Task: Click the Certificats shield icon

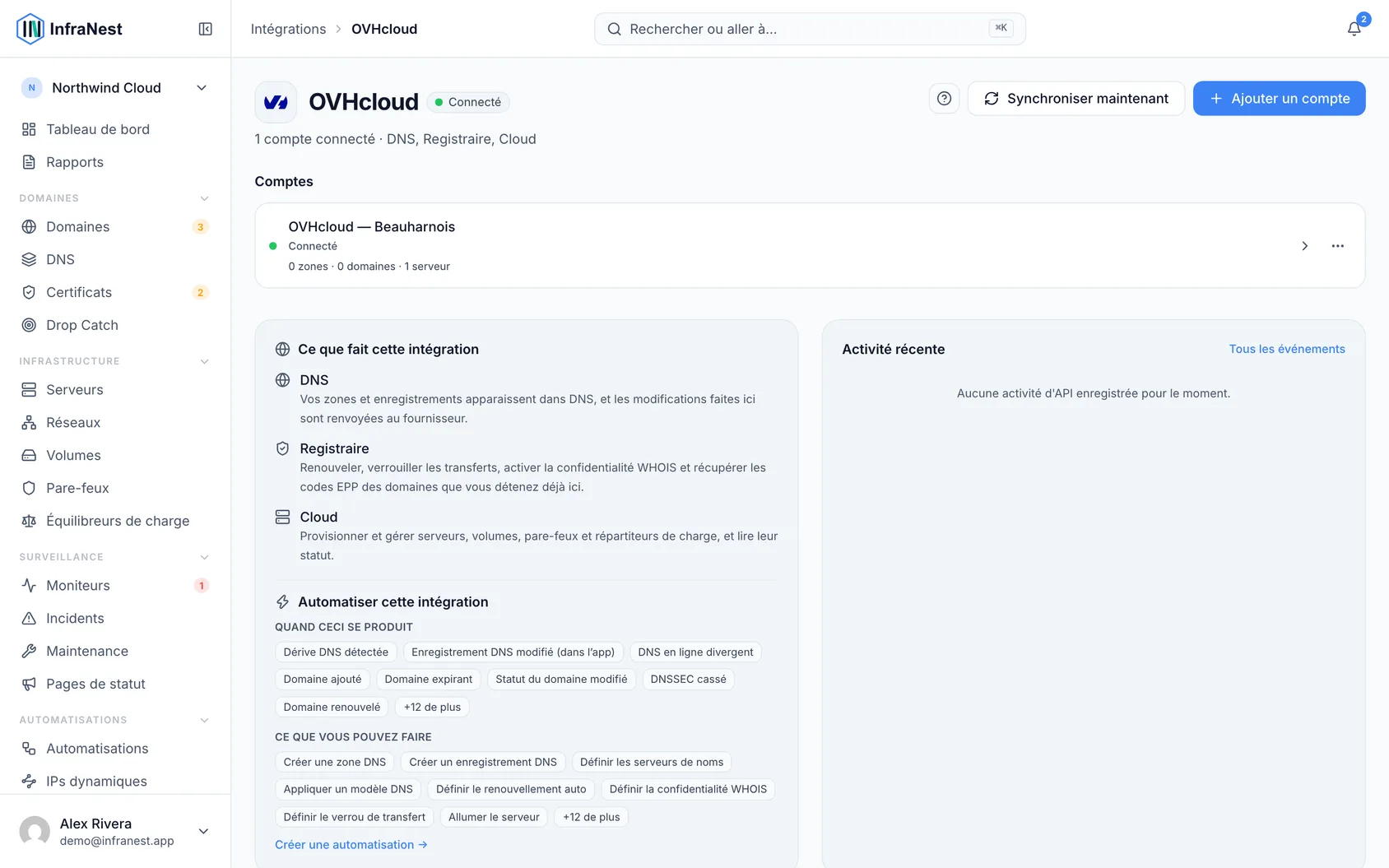Action: click(x=29, y=292)
